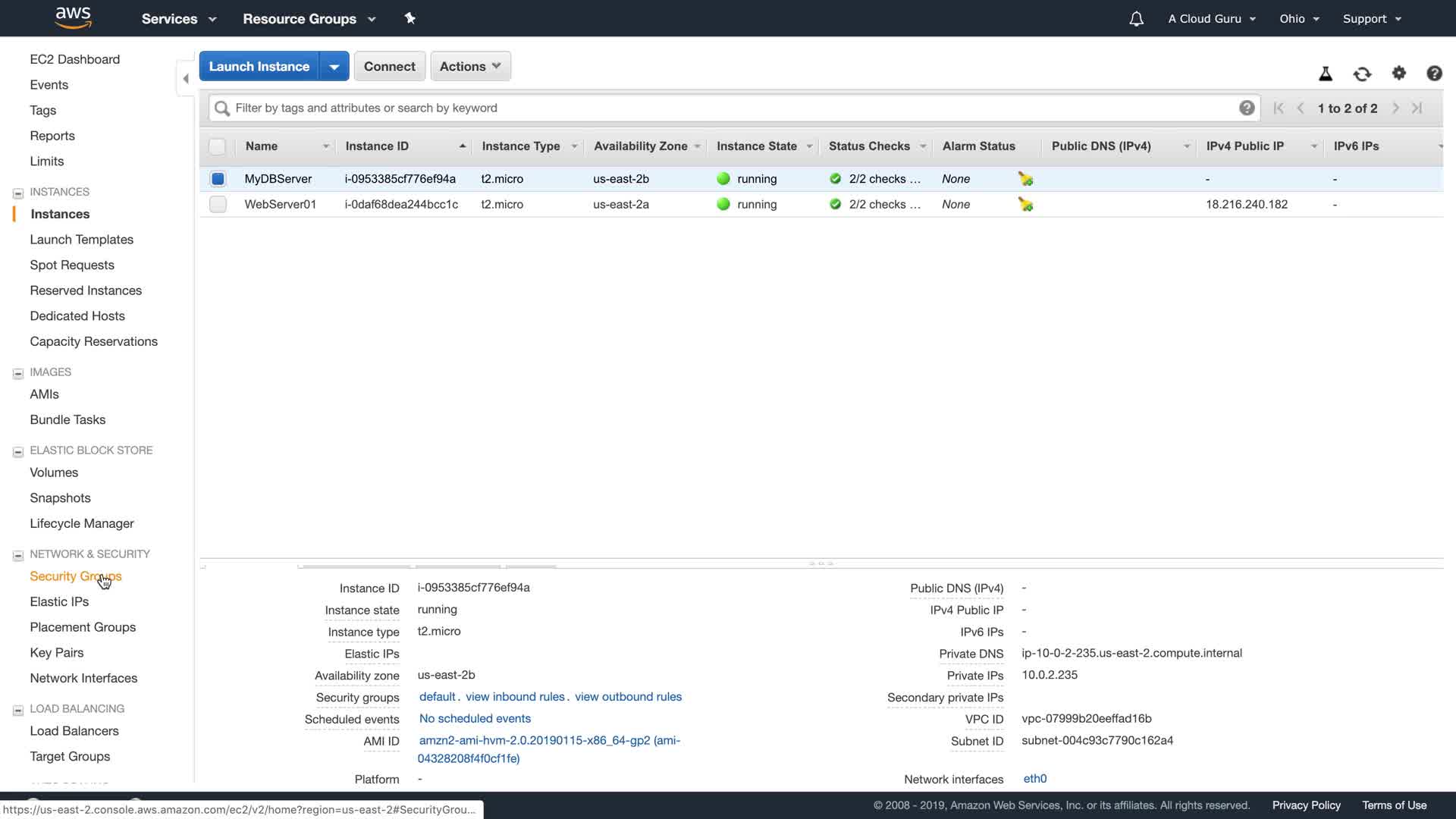Image resolution: width=1456 pixels, height=819 pixels.
Task: Click the help question mark icon
Action: [1434, 74]
